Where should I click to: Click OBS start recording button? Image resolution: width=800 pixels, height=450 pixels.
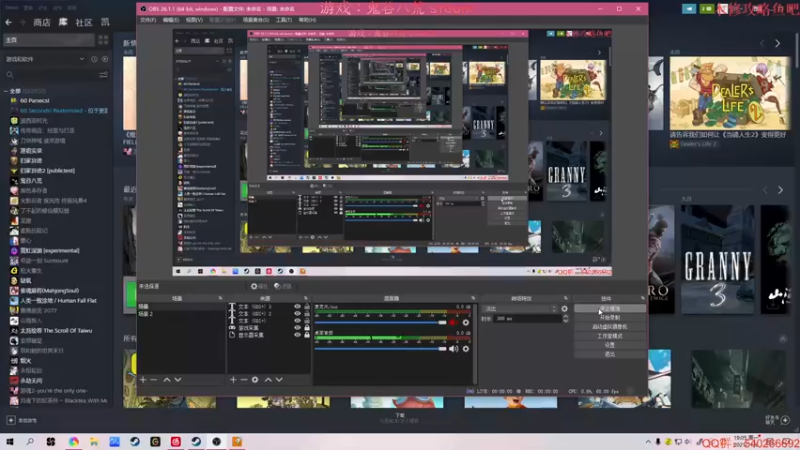[x=610, y=317]
